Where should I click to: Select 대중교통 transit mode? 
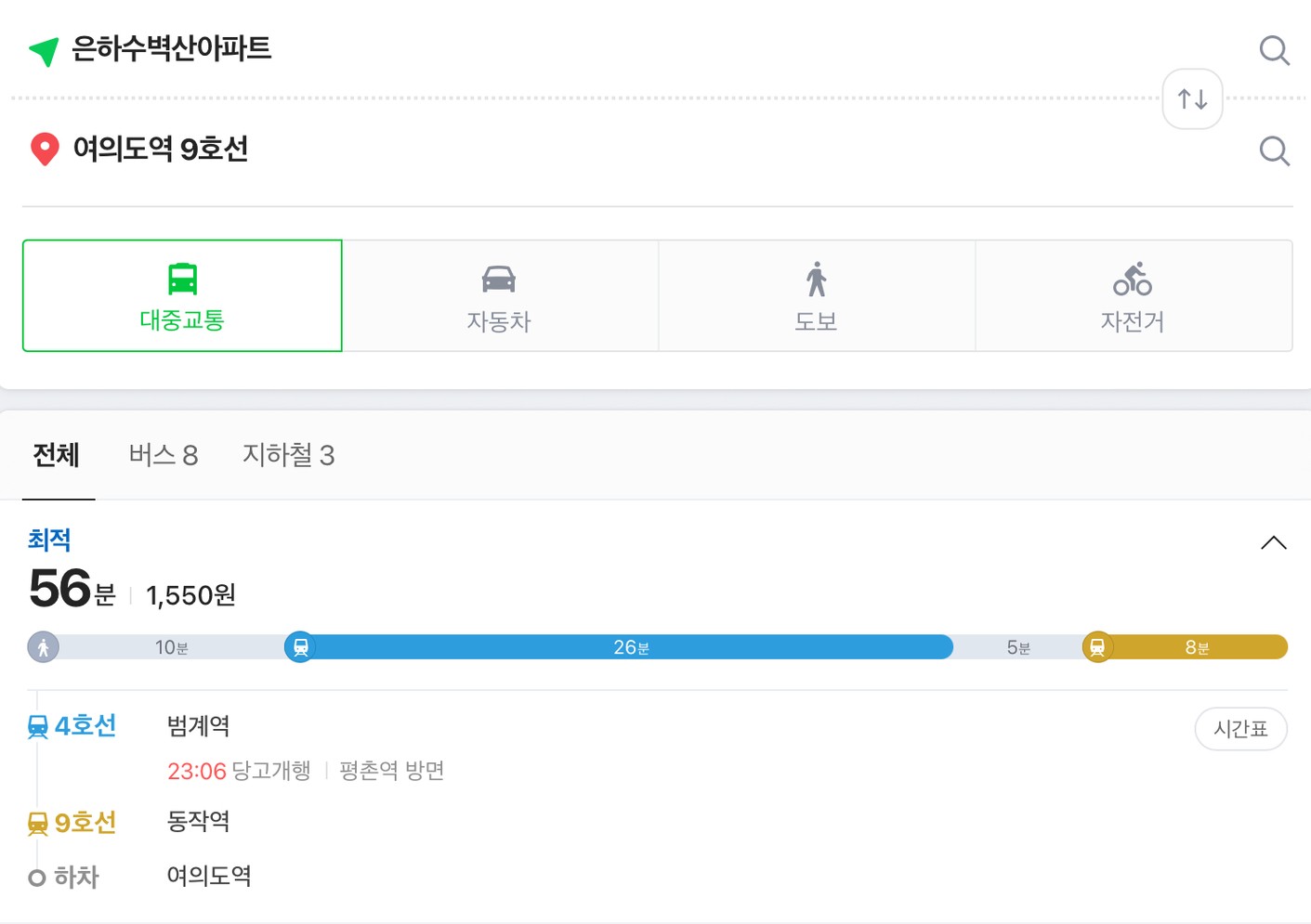(182, 295)
